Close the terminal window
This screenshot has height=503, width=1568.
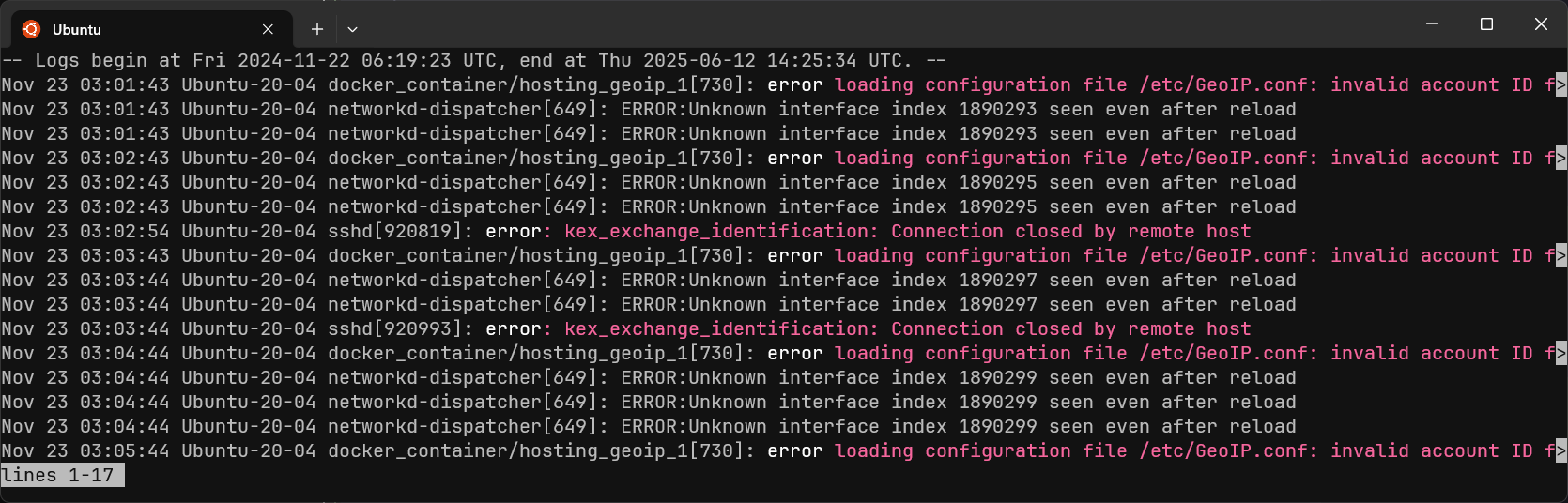click(1541, 23)
